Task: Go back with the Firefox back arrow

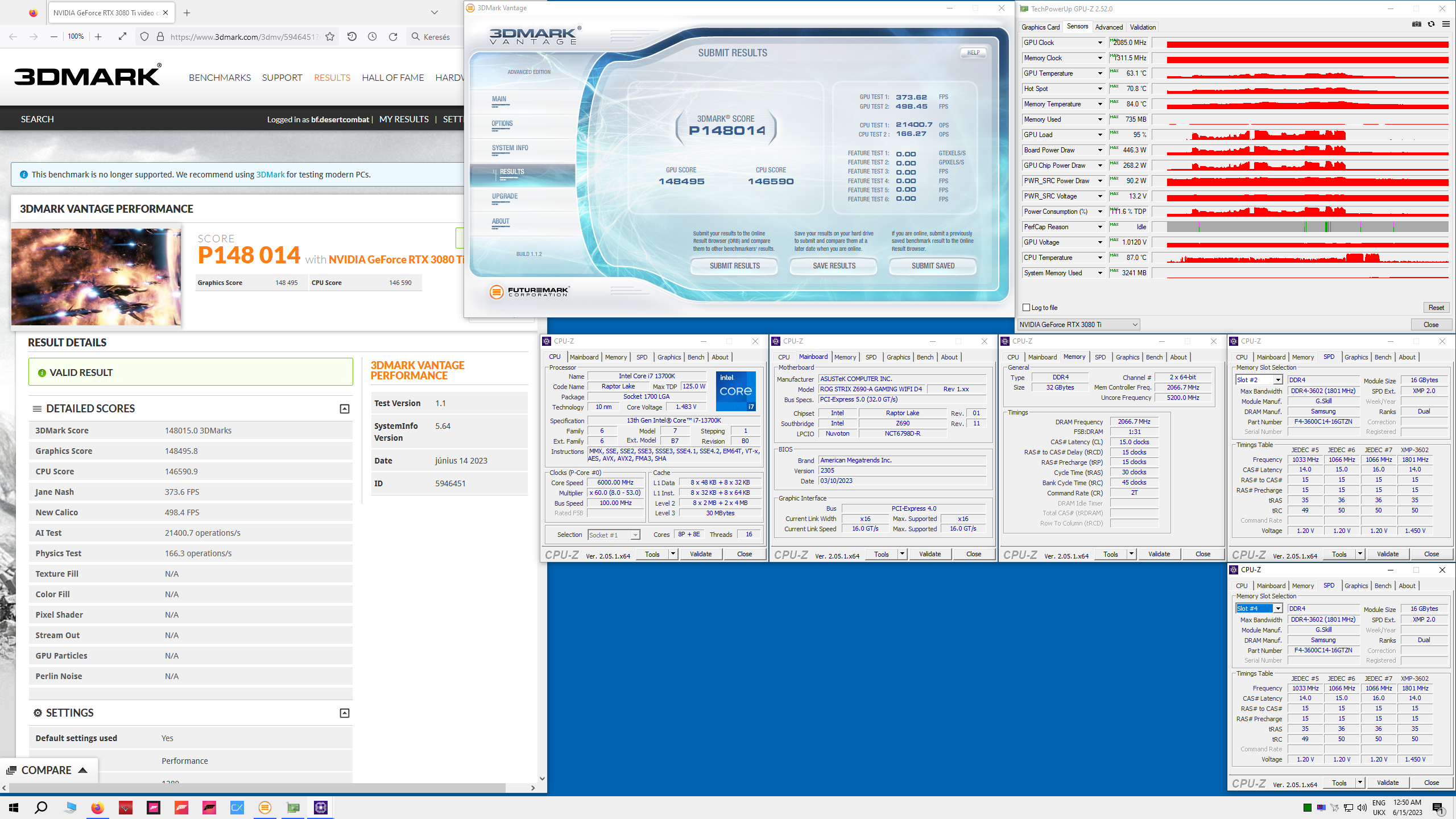Action: tap(13, 36)
